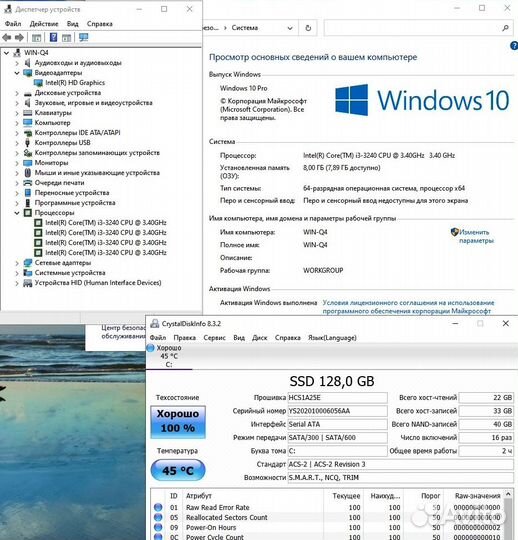518x540 pixels.
Task: Click the blue Help icon in Device Manager toolbar
Action: coord(53,37)
